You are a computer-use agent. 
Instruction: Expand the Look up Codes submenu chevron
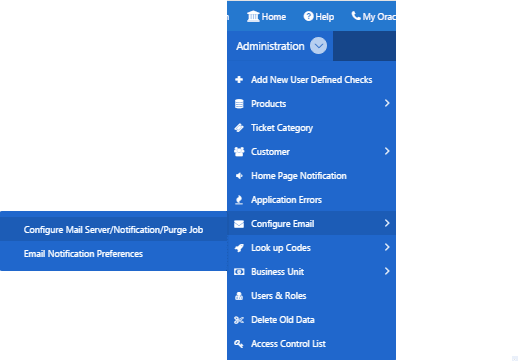387,247
